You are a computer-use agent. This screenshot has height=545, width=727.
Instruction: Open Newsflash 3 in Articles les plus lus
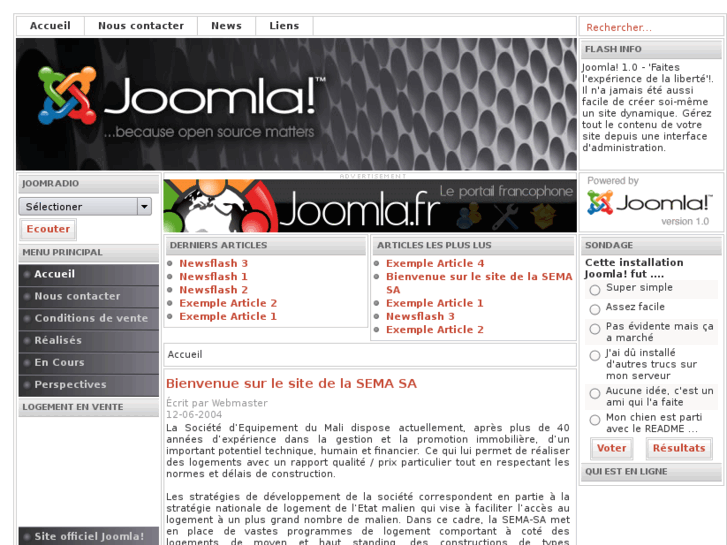point(420,317)
